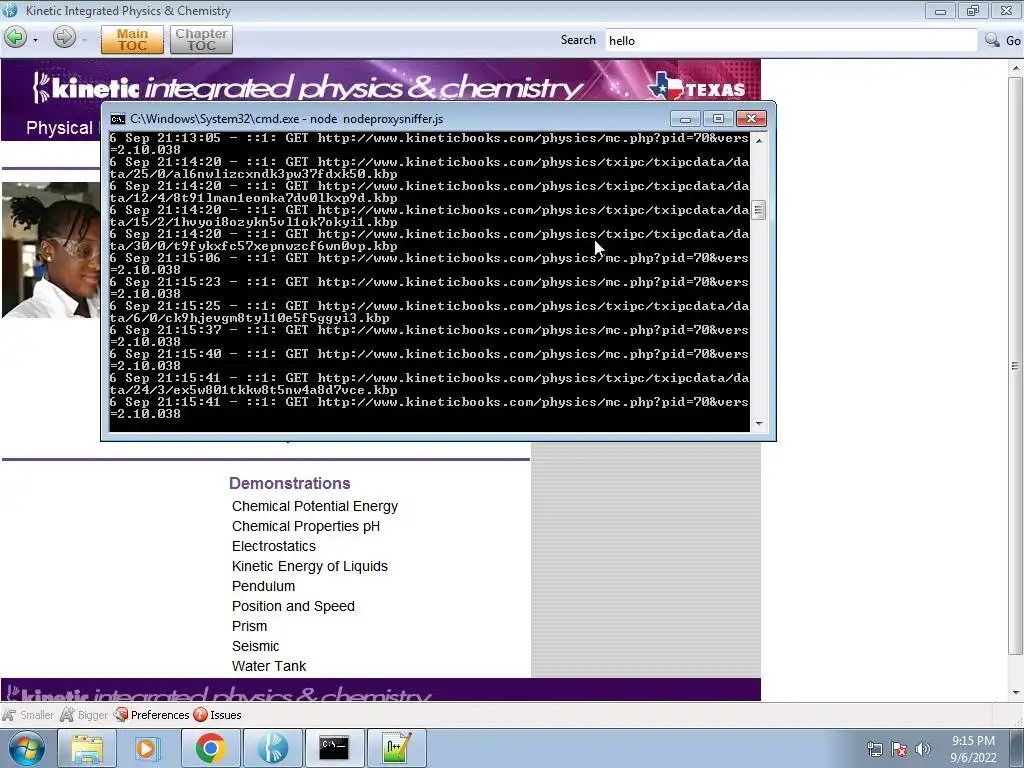Open Google Chrome from the taskbar
The width and height of the screenshot is (1024, 768).
pos(210,748)
